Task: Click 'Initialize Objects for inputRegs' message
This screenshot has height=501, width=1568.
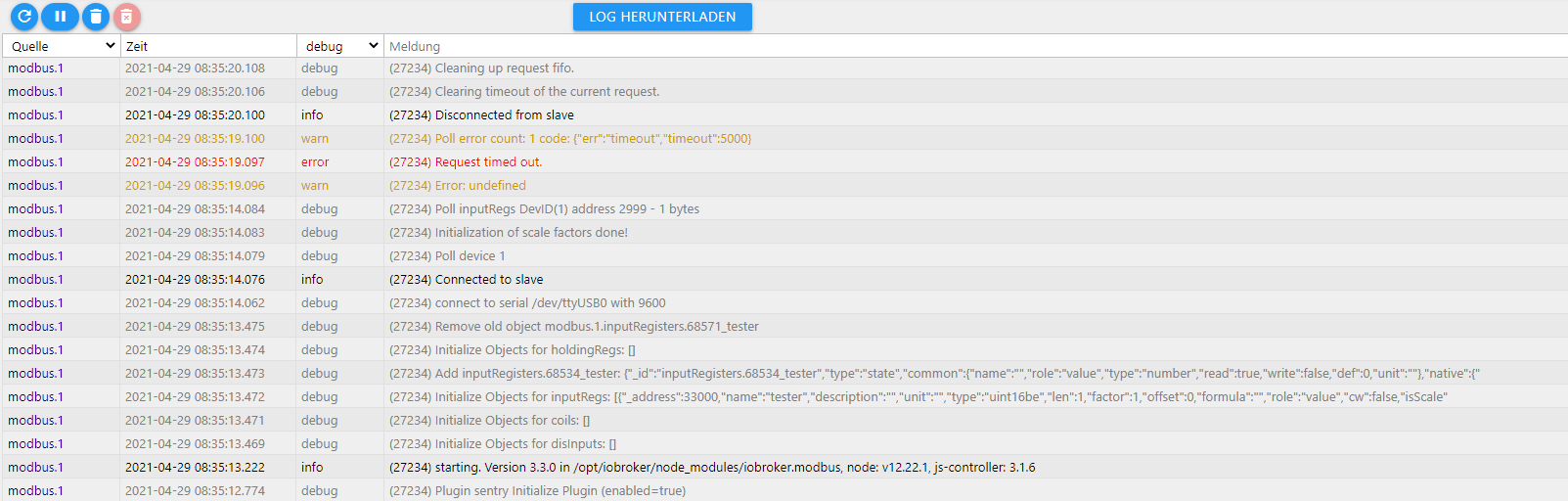Action: pyautogui.click(x=918, y=396)
